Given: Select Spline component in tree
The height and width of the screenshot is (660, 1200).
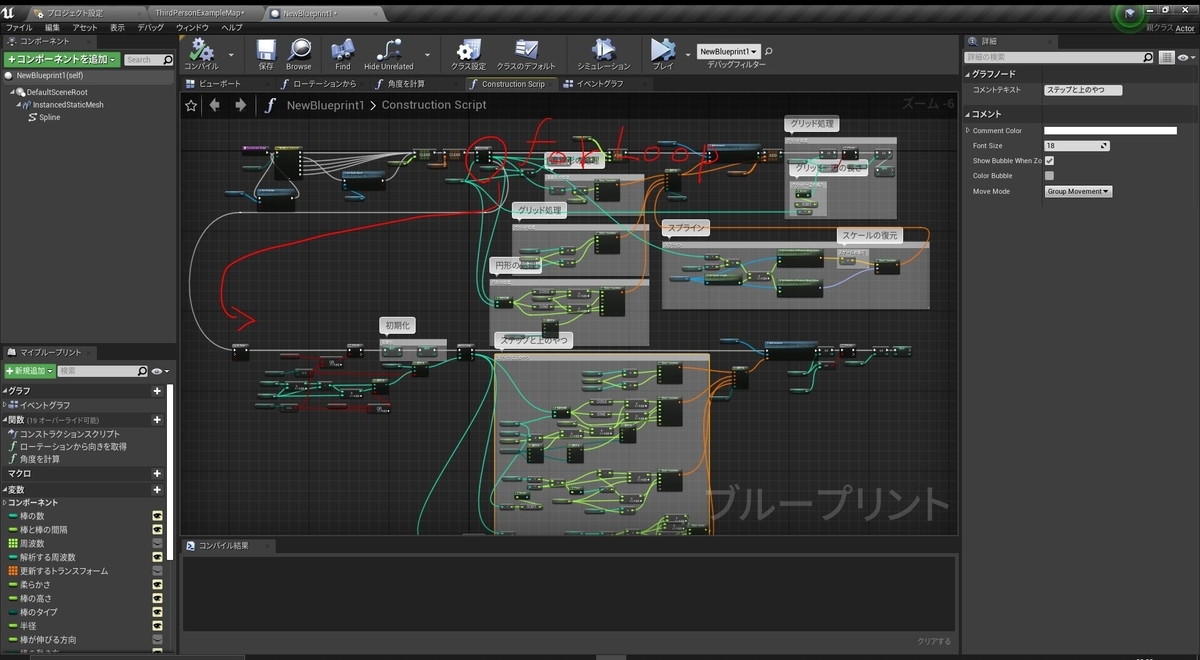Looking at the screenshot, I should [x=49, y=117].
